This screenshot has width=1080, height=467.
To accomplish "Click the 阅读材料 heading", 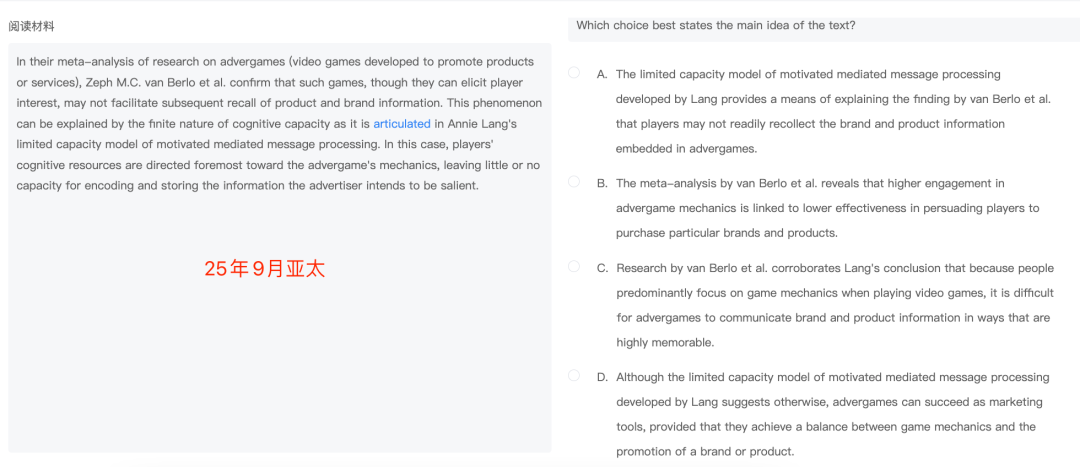I will pyautogui.click(x=32, y=26).
